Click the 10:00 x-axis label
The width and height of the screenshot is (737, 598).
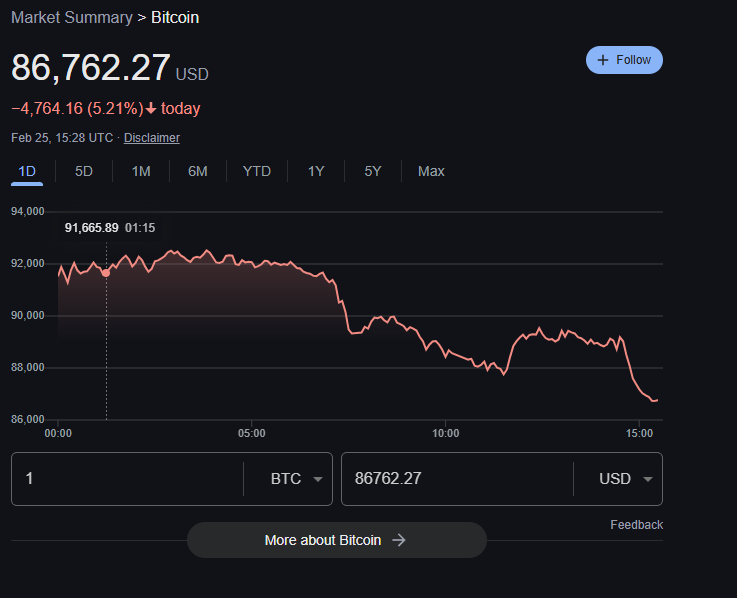(x=446, y=433)
